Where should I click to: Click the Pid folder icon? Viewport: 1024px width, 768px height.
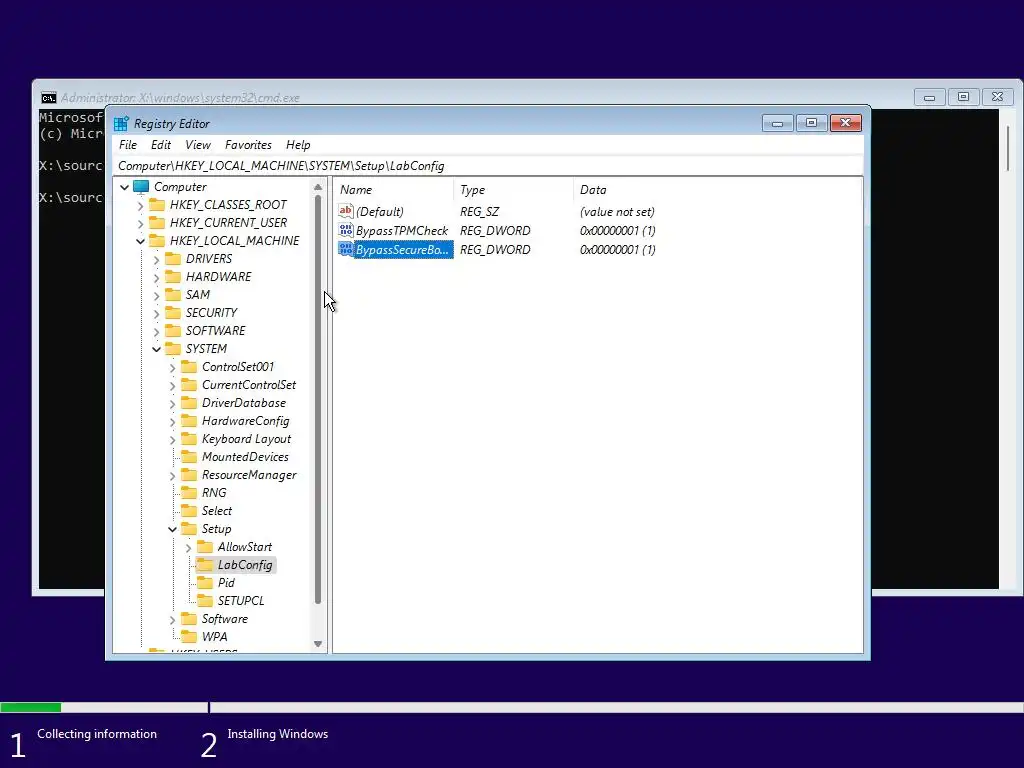point(205,583)
